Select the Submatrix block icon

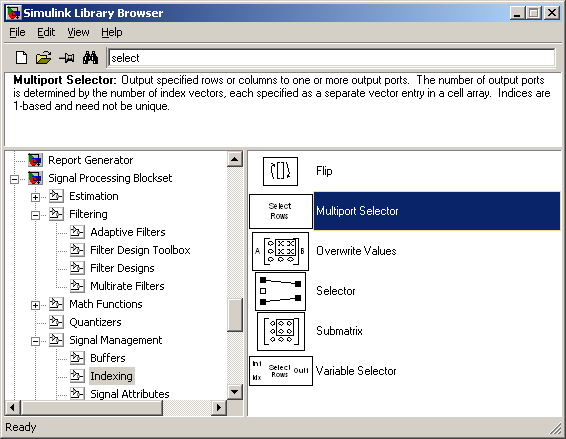tap(280, 331)
